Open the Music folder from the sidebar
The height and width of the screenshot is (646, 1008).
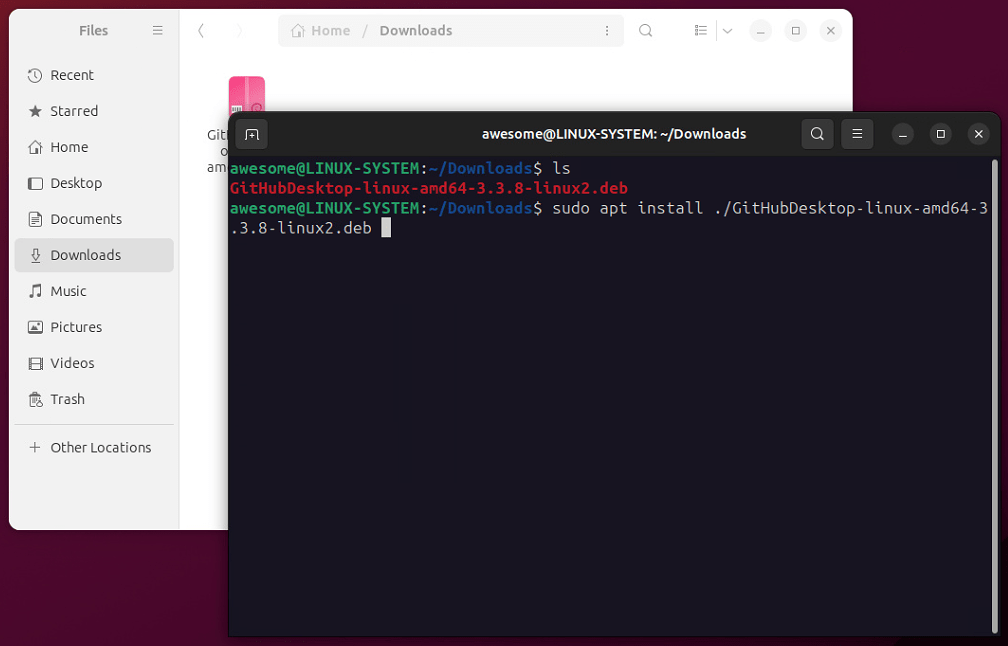point(69,291)
